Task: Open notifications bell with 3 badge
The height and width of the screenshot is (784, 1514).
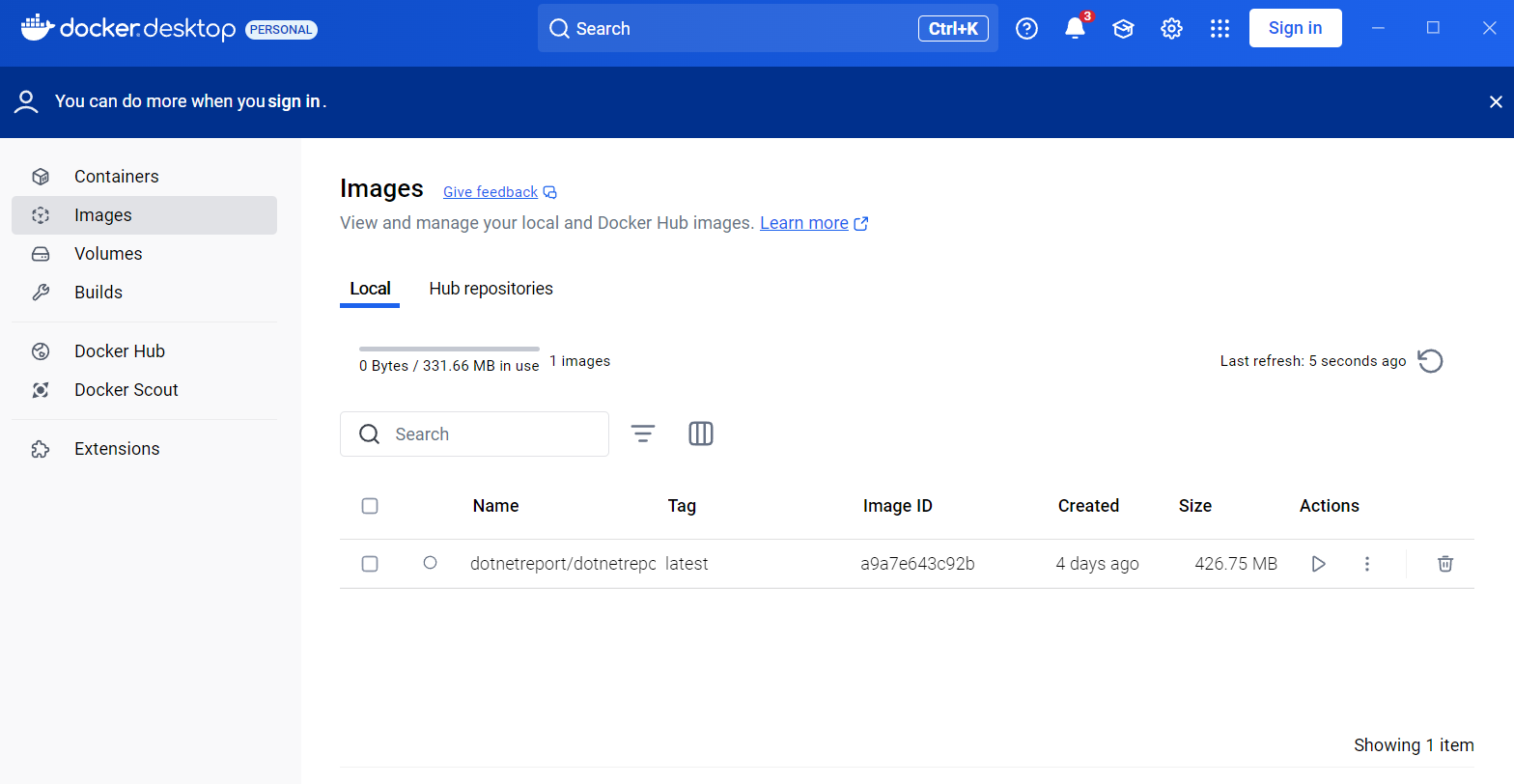Action: [1076, 28]
